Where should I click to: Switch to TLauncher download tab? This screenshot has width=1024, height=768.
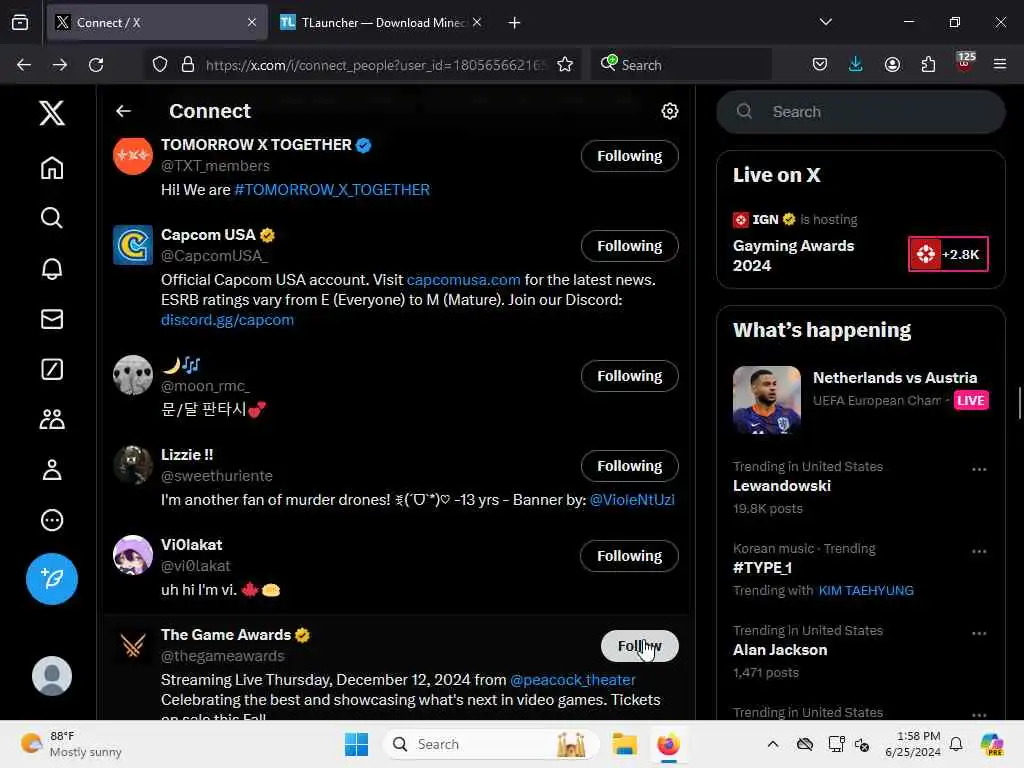click(382, 23)
